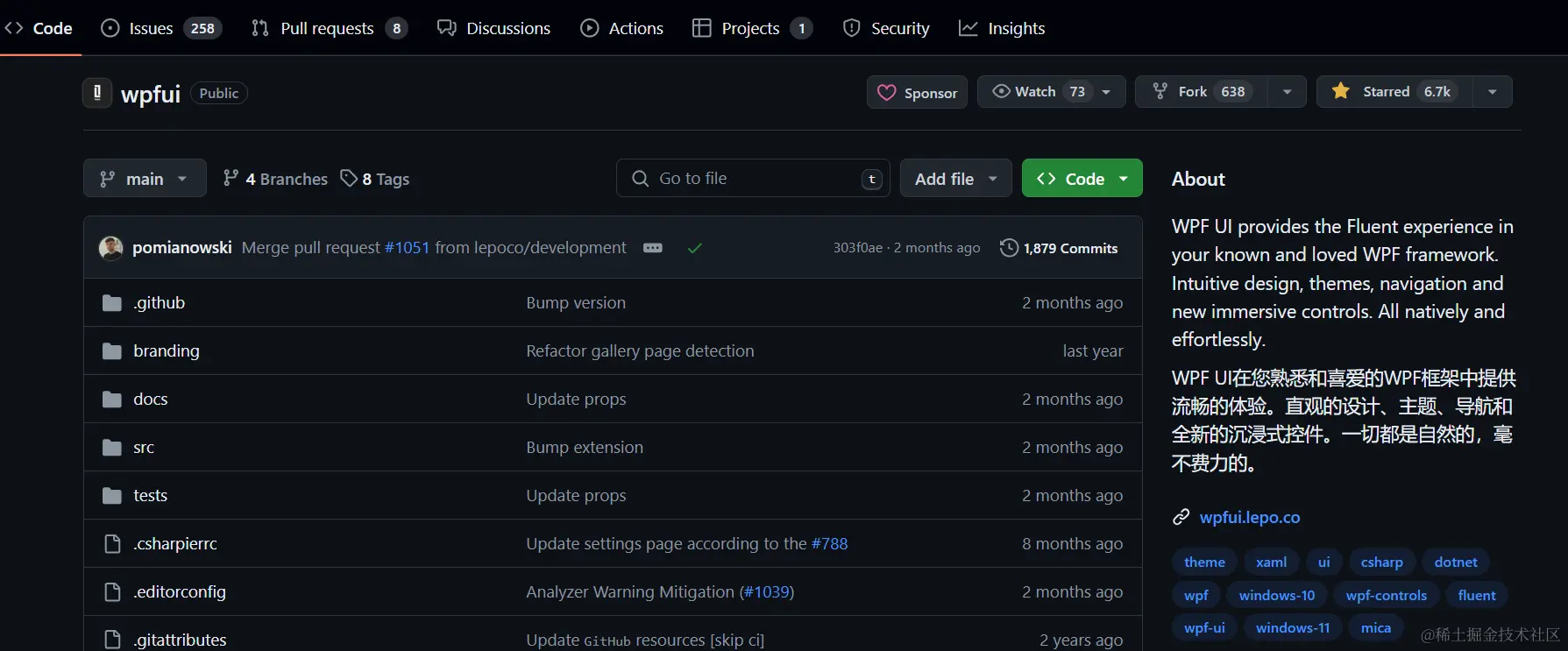Click the Go to file search field
Screen dimensions: 1568x651
(753, 178)
